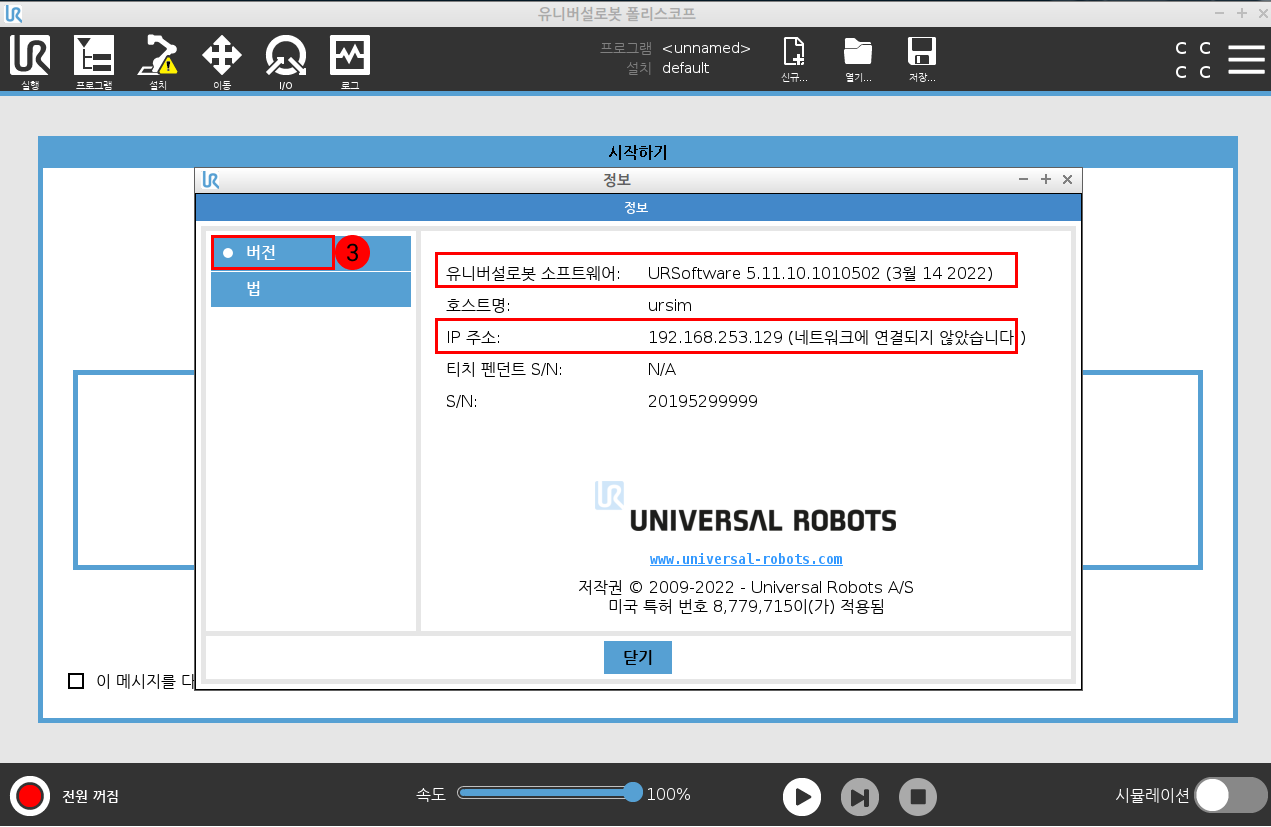Click the 미국 특허 번호 patent text
This screenshot has width=1271, height=827.
pyautogui.click(x=746, y=606)
